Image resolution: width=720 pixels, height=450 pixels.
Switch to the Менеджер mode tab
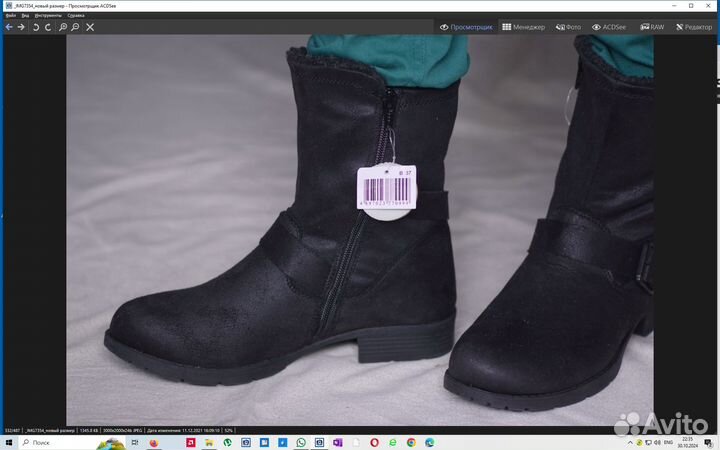(x=523, y=27)
